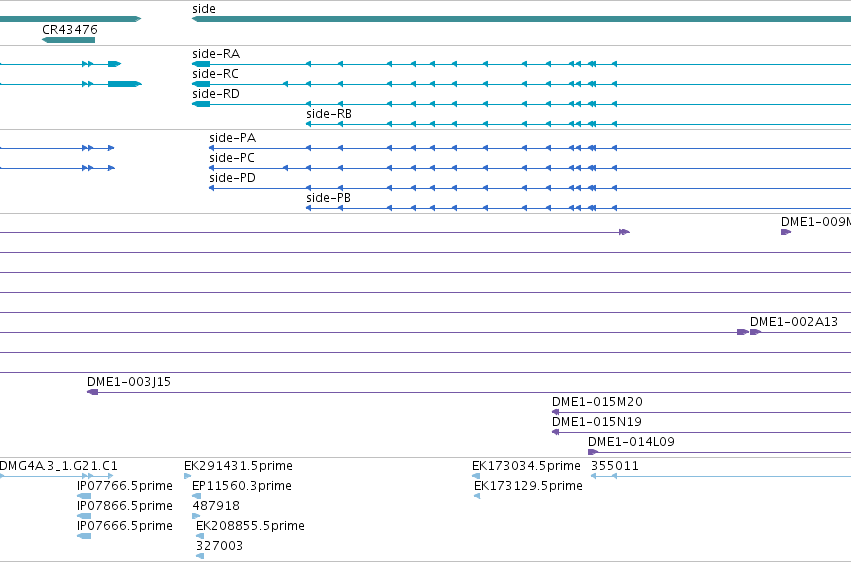Image resolution: width=851 pixels, height=562 pixels.
Task: Select transcript side-RA label
Action: 216,54
